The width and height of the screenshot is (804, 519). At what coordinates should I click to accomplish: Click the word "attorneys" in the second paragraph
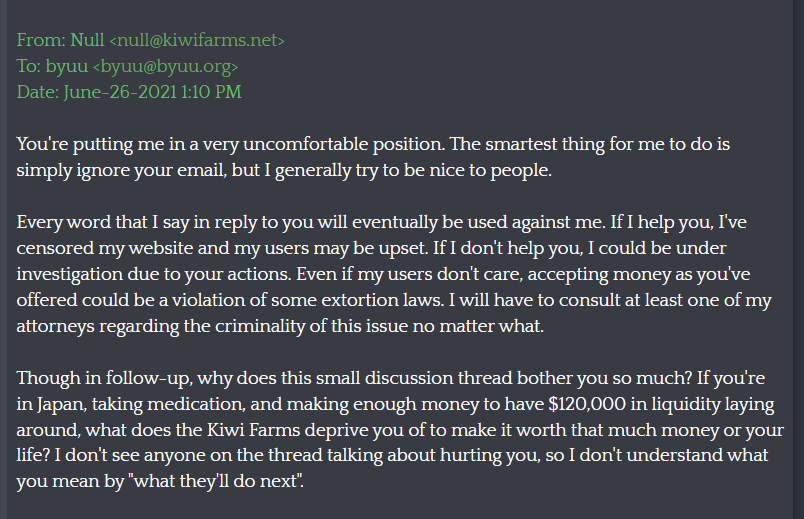55,327
